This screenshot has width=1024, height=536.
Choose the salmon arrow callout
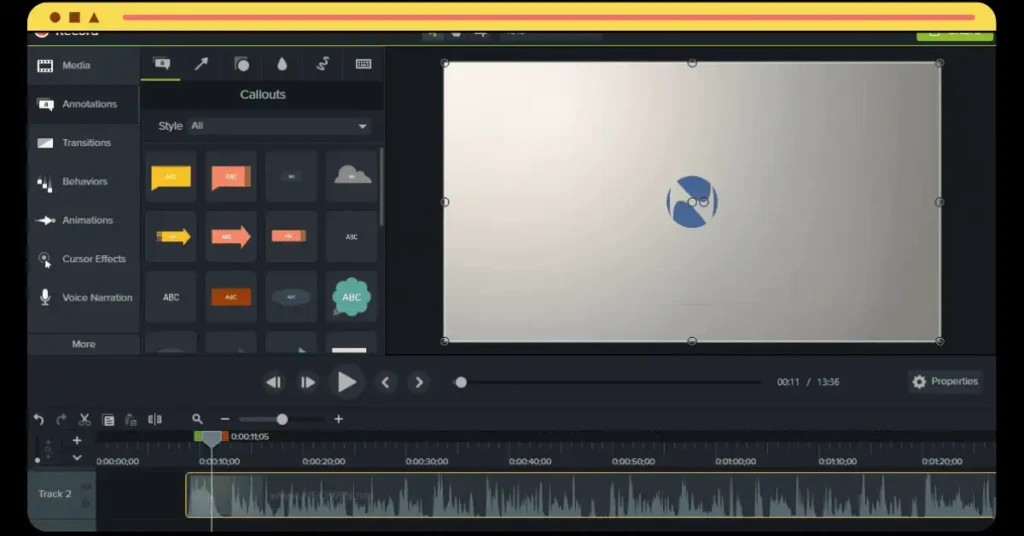coord(231,236)
